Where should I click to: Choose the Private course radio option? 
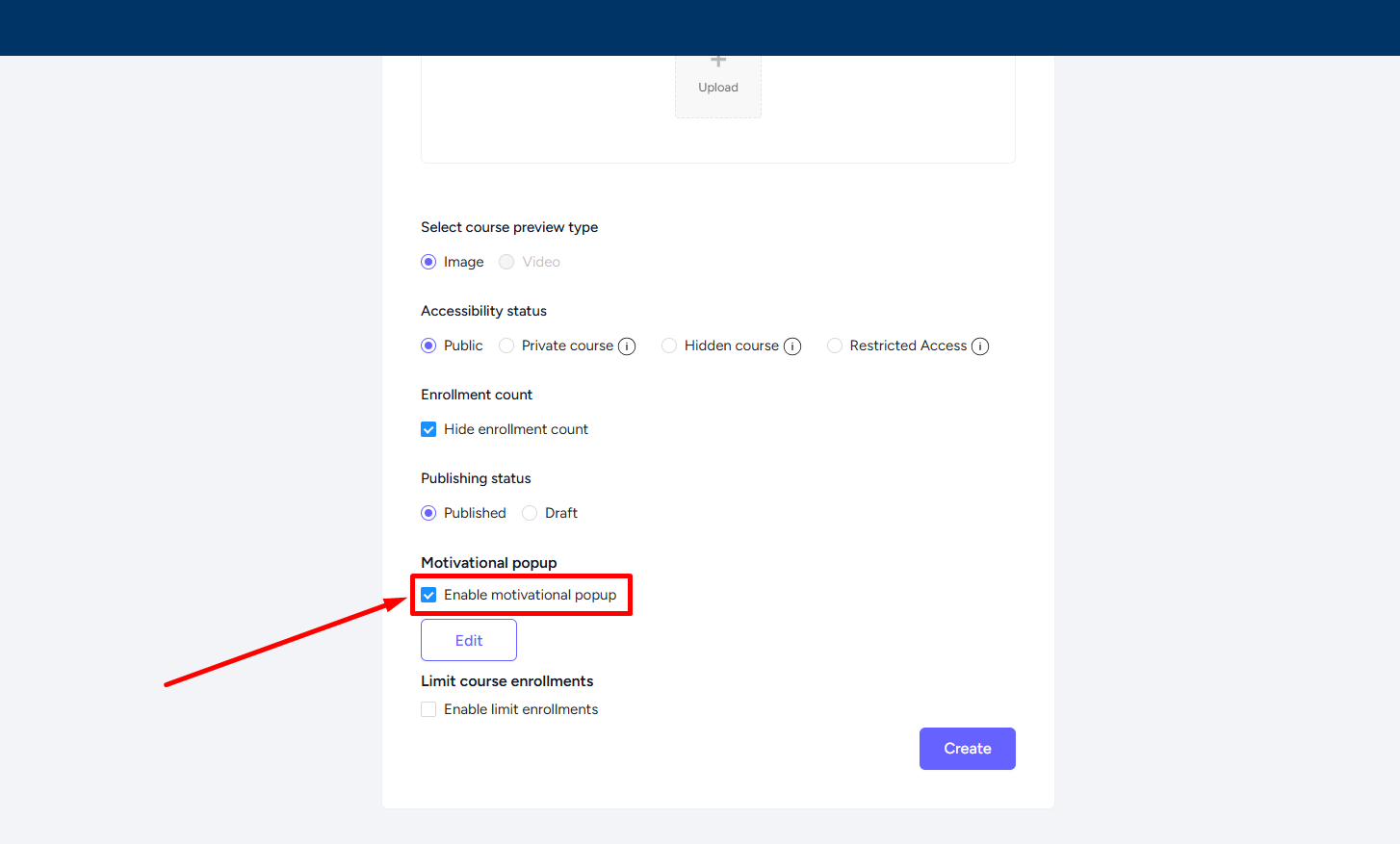tap(506, 345)
